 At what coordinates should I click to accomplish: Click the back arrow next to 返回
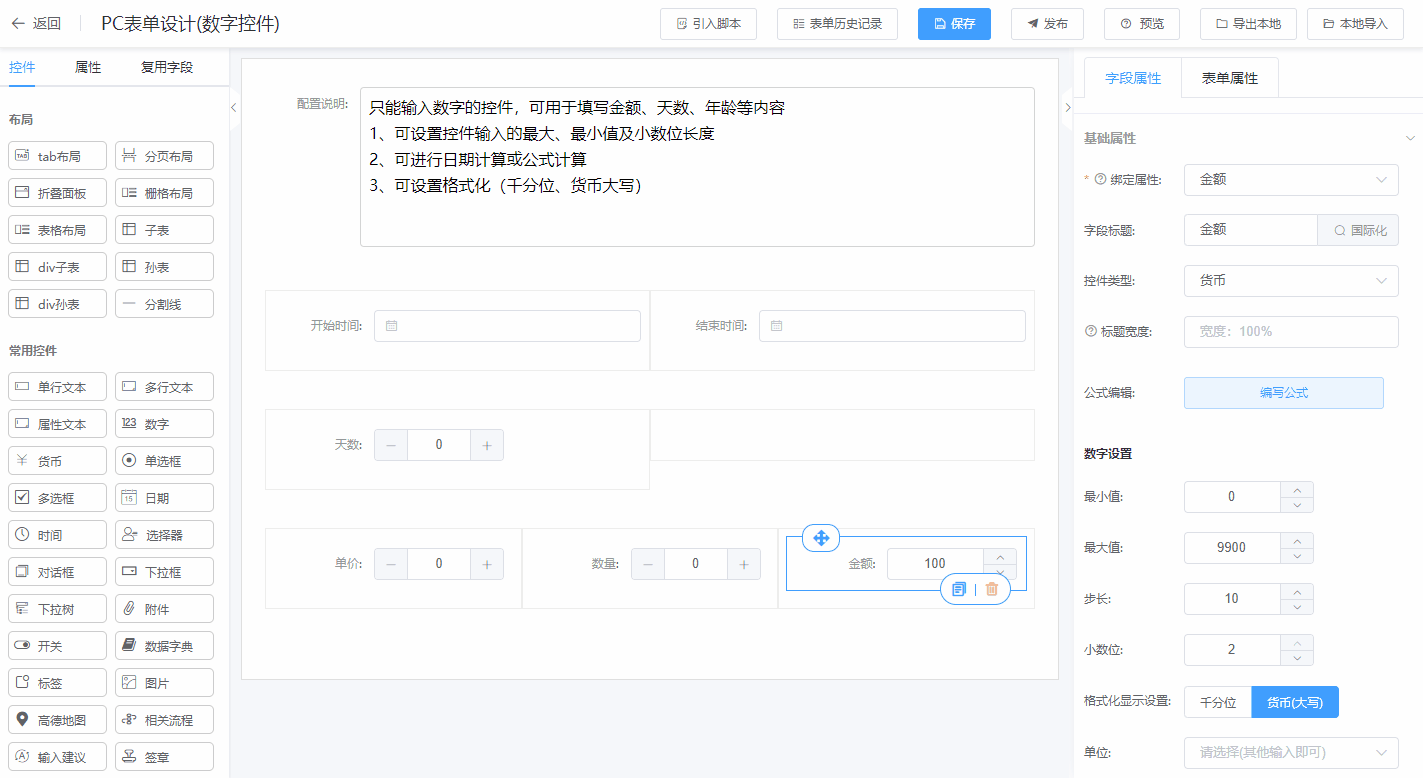coord(18,24)
